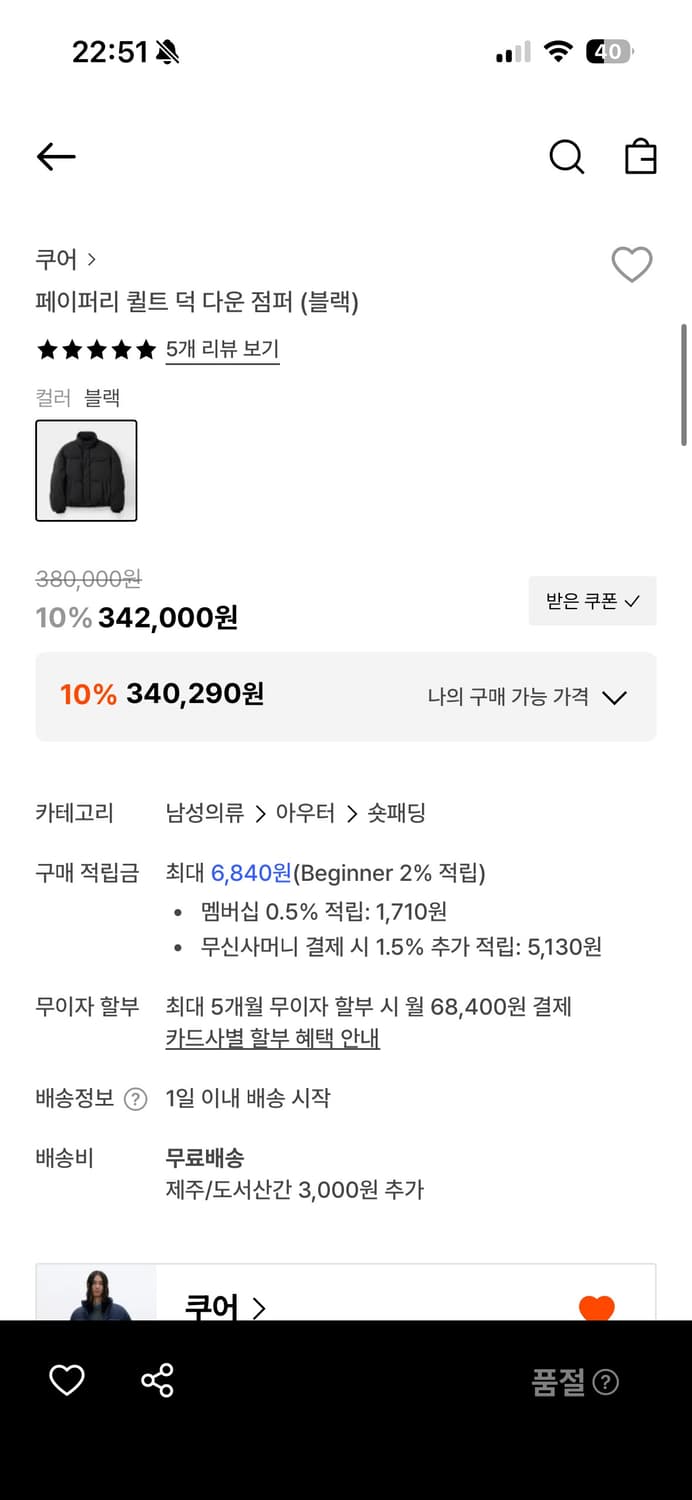
Task: Open 5개 리뷰 보기 link
Action: [222, 350]
